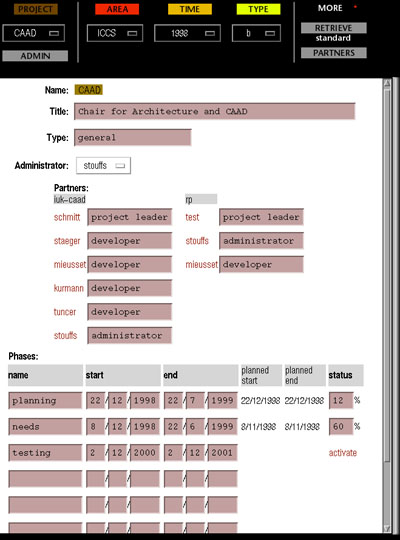Click the scrollbar up arrow
The height and width of the screenshot is (540, 400).
pos(387,84)
